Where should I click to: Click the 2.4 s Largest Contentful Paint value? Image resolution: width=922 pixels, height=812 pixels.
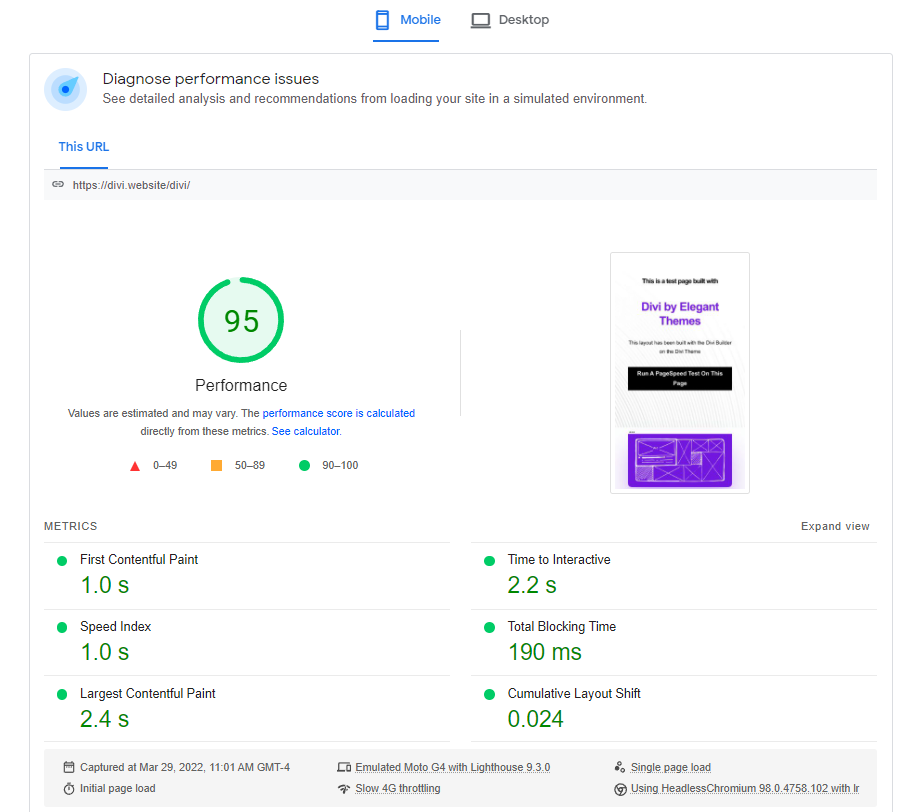104,719
